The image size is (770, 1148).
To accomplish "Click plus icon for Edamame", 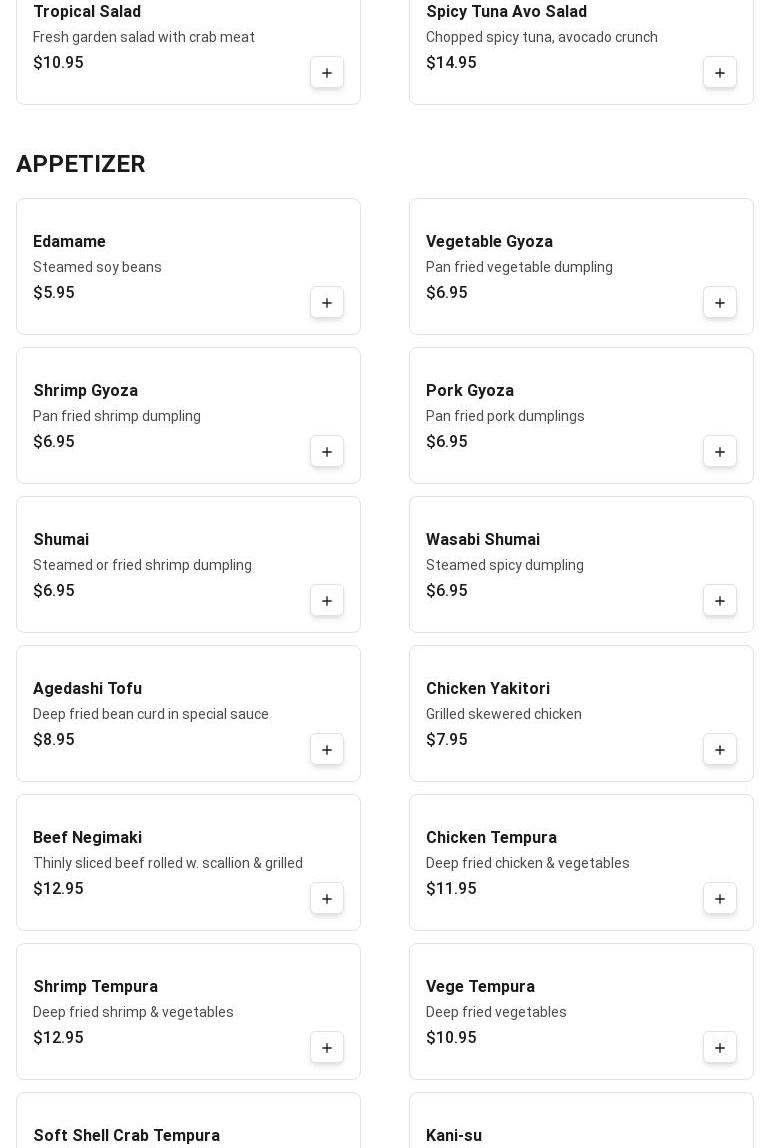I will coord(327,303).
